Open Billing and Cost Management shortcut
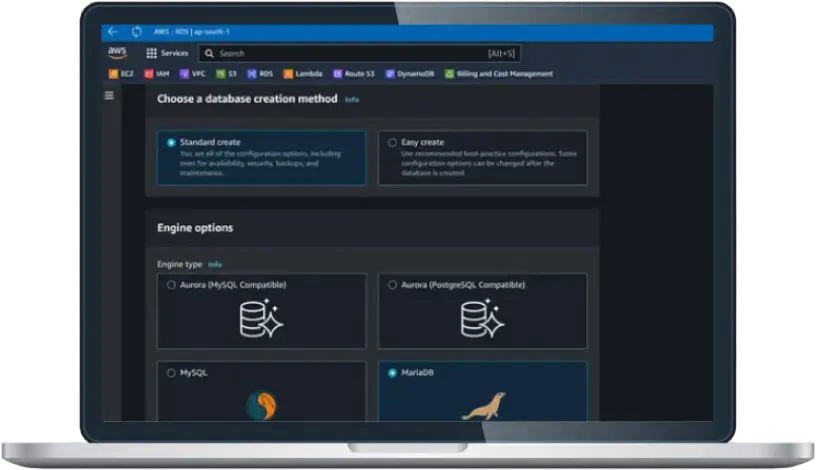Viewport: 816px width, 470px height. click(x=499, y=74)
